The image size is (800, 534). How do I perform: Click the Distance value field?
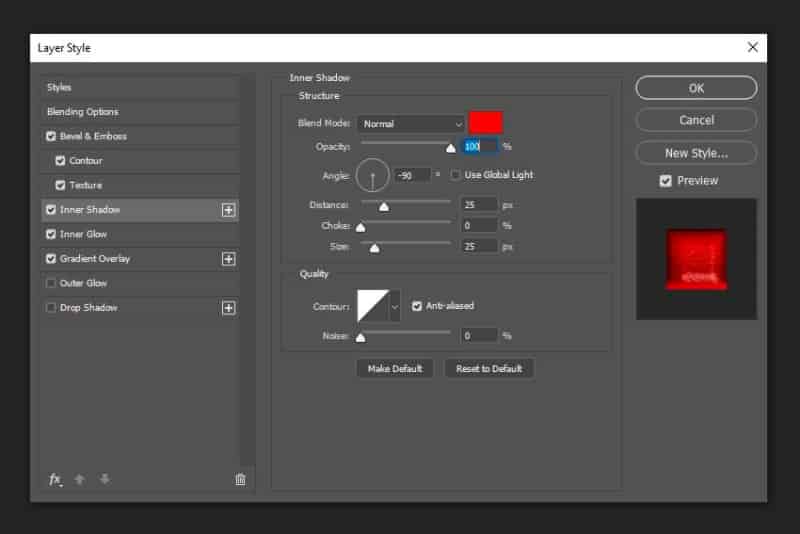coord(479,205)
